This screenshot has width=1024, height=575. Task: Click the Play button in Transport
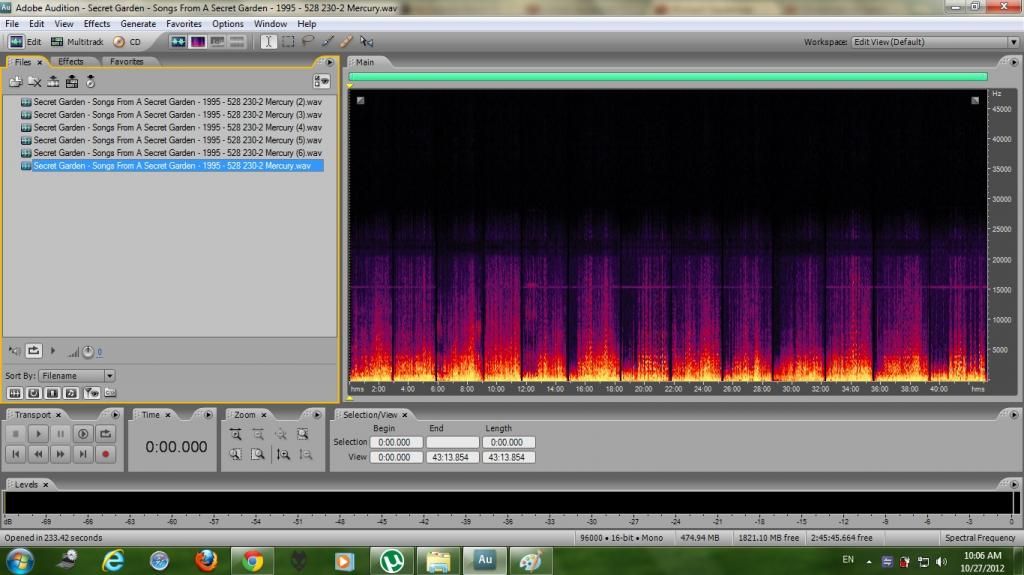(x=38, y=434)
